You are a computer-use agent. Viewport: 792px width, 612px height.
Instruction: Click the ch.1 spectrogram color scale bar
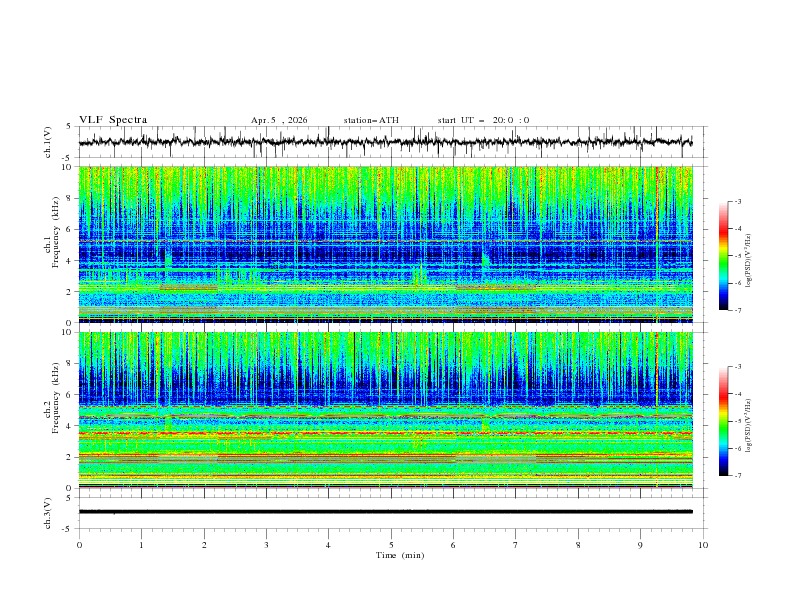pos(723,256)
